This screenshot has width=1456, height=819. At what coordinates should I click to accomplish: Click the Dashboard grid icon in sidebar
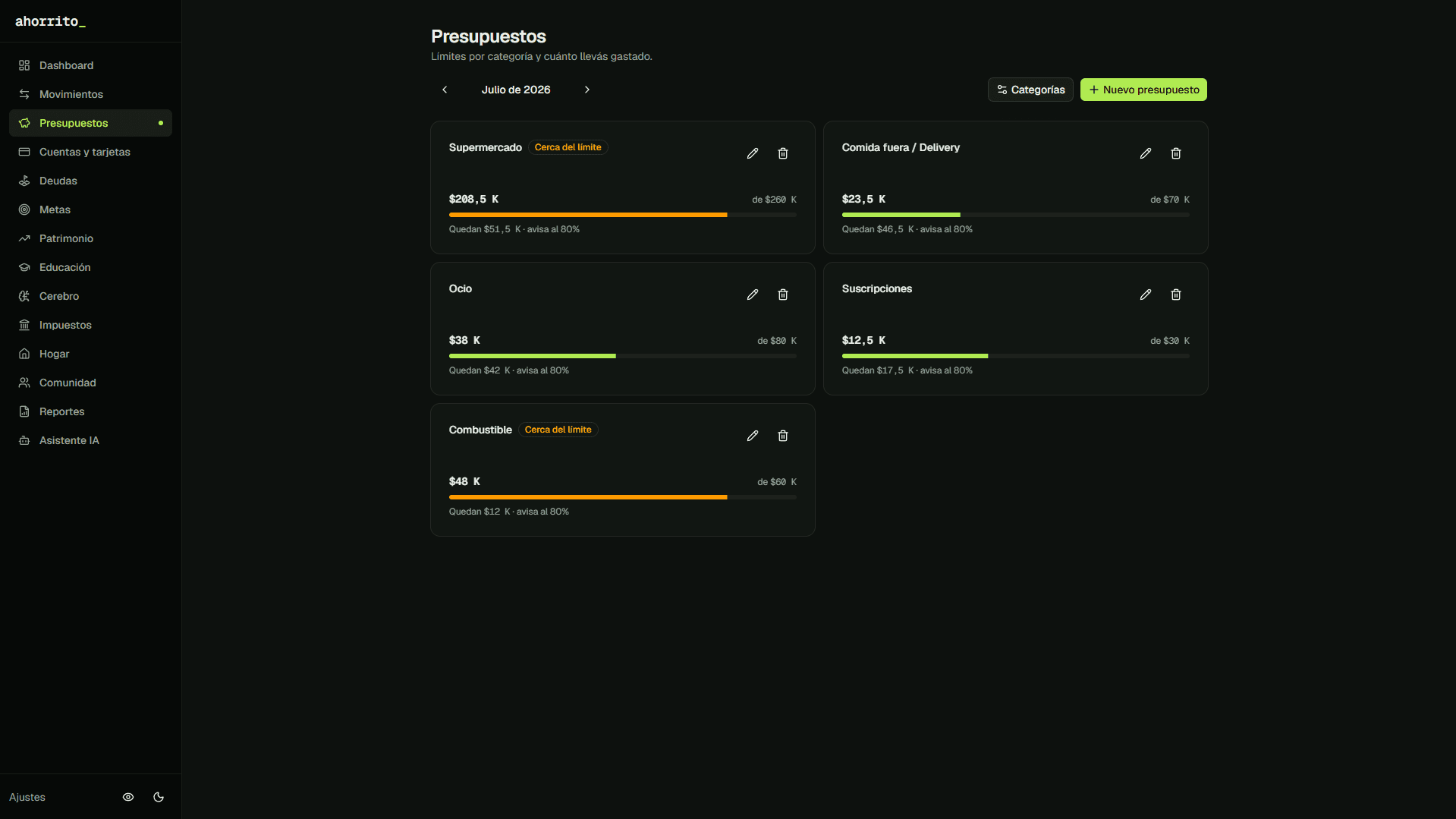(x=24, y=65)
